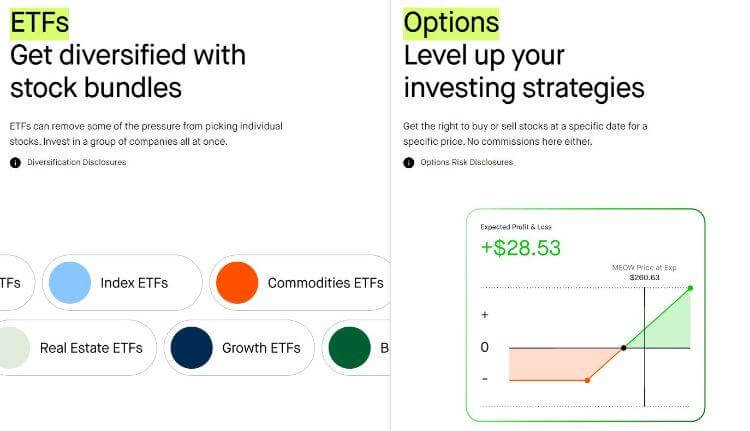
Task: Click the info icon beside Options Risk Disclosures
Action: (408, 163)
